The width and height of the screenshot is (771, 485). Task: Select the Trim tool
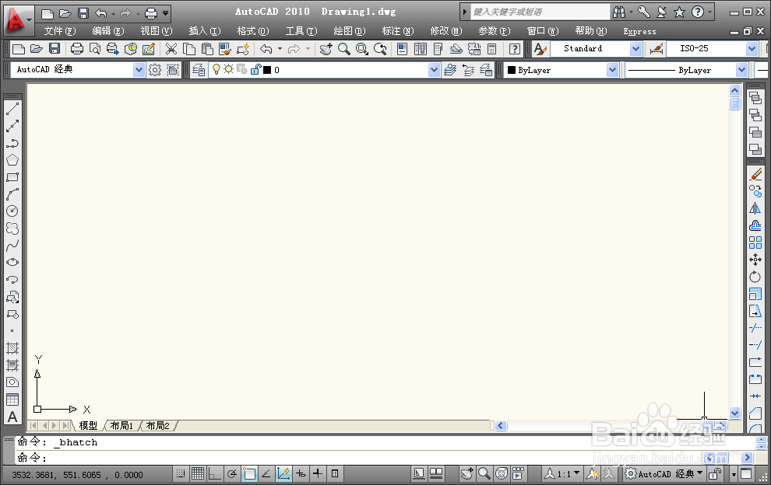pos(756,328)
